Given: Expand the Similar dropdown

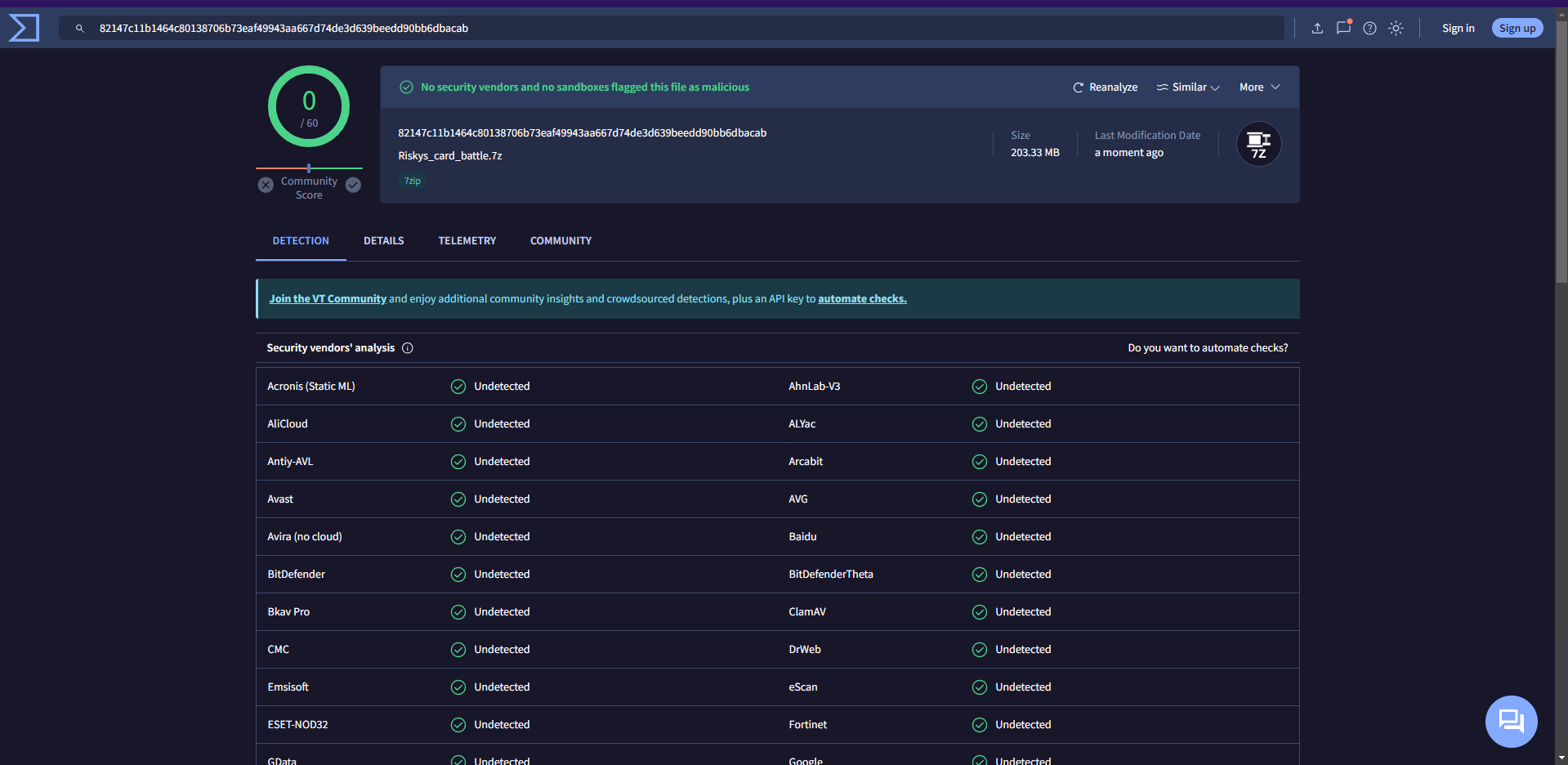Looking at the screenshot, I should click(x=1188, y=87).
